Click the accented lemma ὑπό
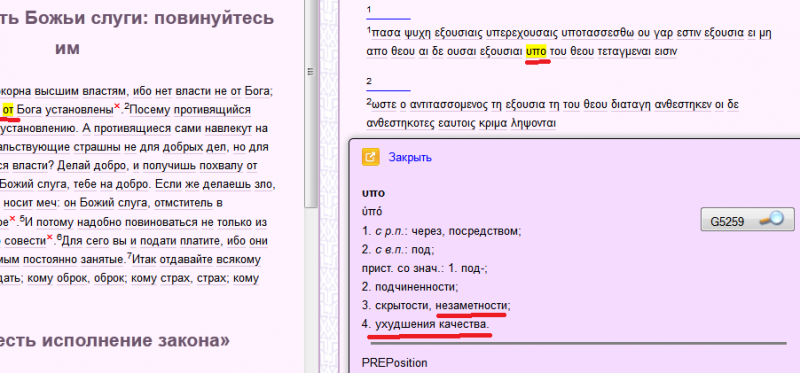Image resolution: width=800 pixels, height=373 pixels. [372, 212]
